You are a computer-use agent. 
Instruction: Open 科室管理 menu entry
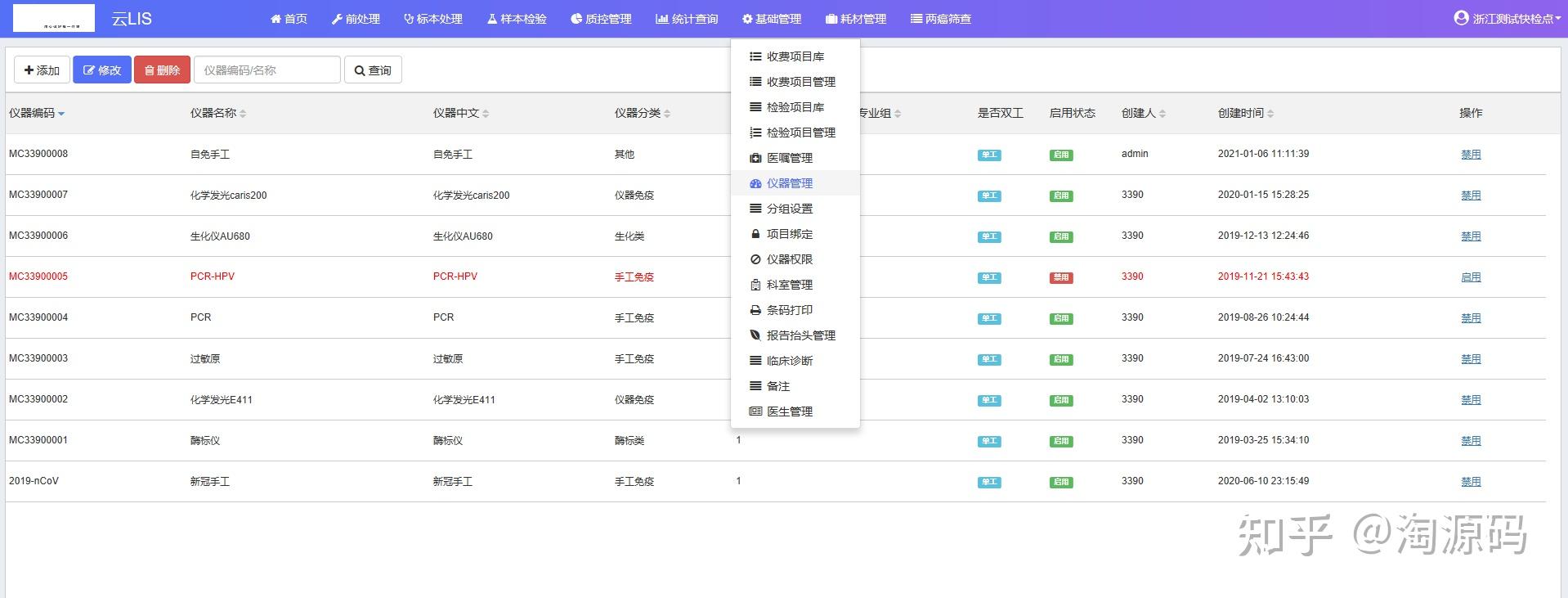[789, 285]
